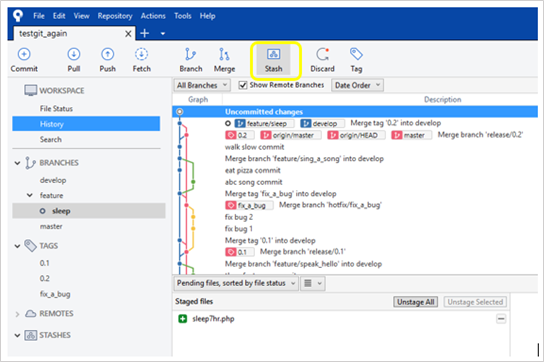The image size is (544, 362).
Task: Open the new tab dropdown arrow
Action: click(x=163, y=34)
